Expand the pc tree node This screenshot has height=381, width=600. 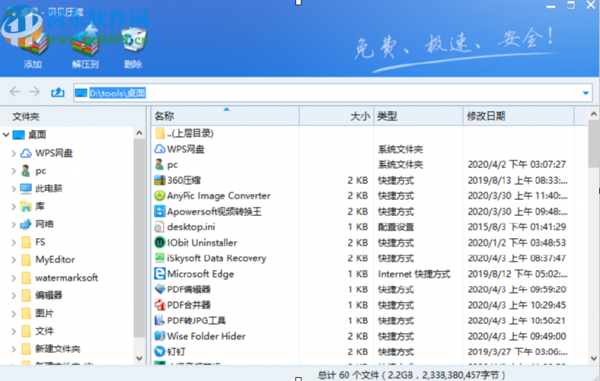point(13,171)
